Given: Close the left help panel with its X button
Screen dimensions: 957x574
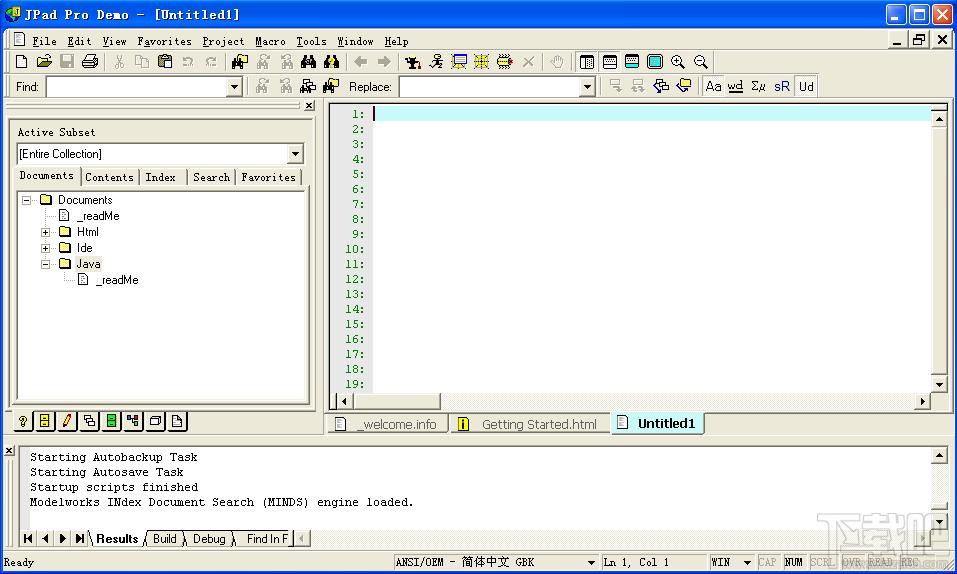Looking at the screenshot, I should click(x=309, y=106).
